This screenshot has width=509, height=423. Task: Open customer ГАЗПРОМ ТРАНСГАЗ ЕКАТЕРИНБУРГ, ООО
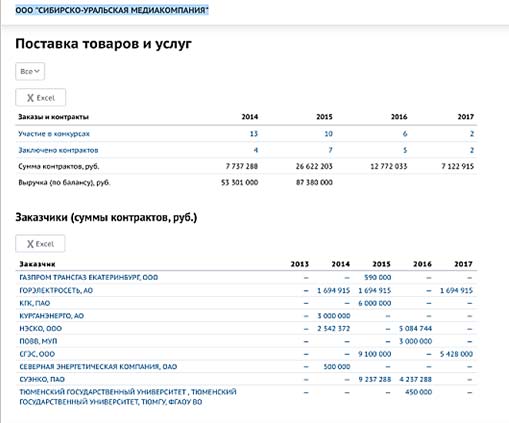coord(89,277)
